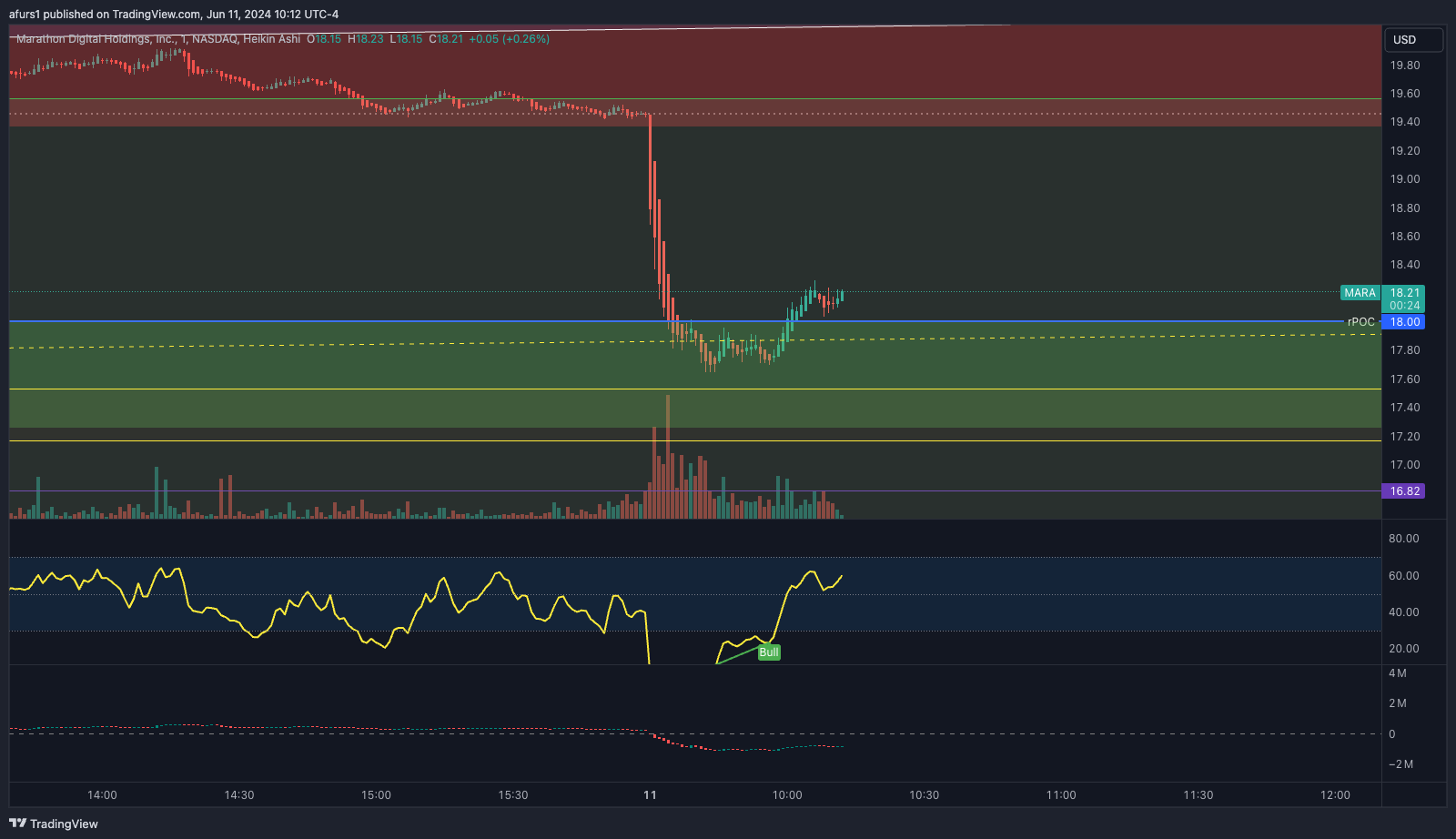The height and width of the screenshot is (839, 1456).
Task: Click 18.80 on the price axis
Action: coord(1405,208)
